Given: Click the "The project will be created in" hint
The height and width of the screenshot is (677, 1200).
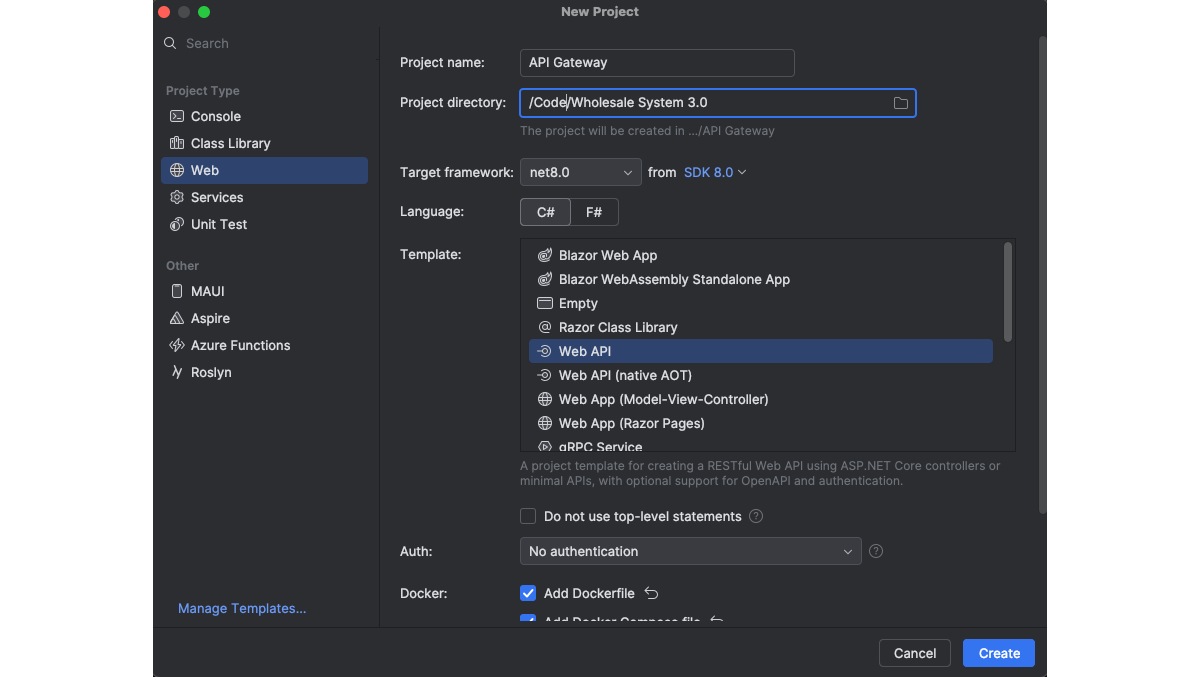Looking at the screenshot, I should point(647,131).
